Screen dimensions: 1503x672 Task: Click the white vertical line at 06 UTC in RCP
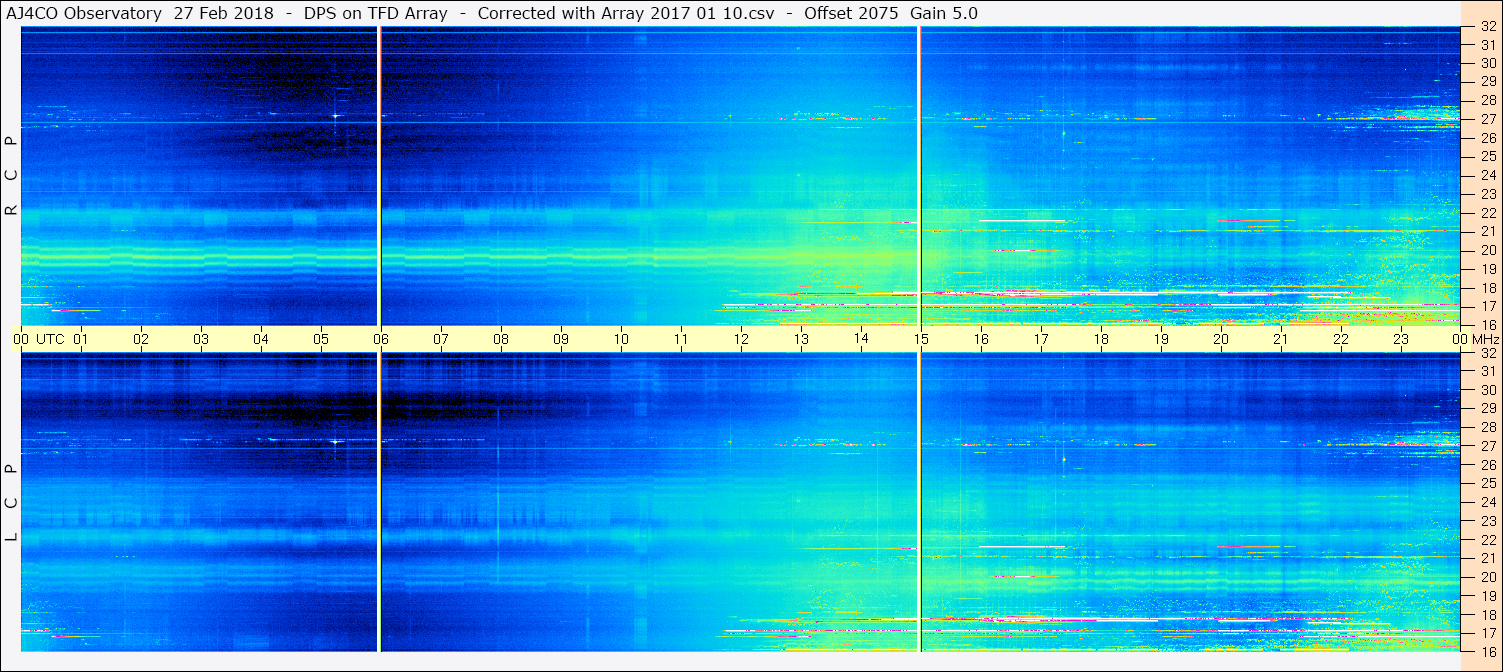click(379, 175)
